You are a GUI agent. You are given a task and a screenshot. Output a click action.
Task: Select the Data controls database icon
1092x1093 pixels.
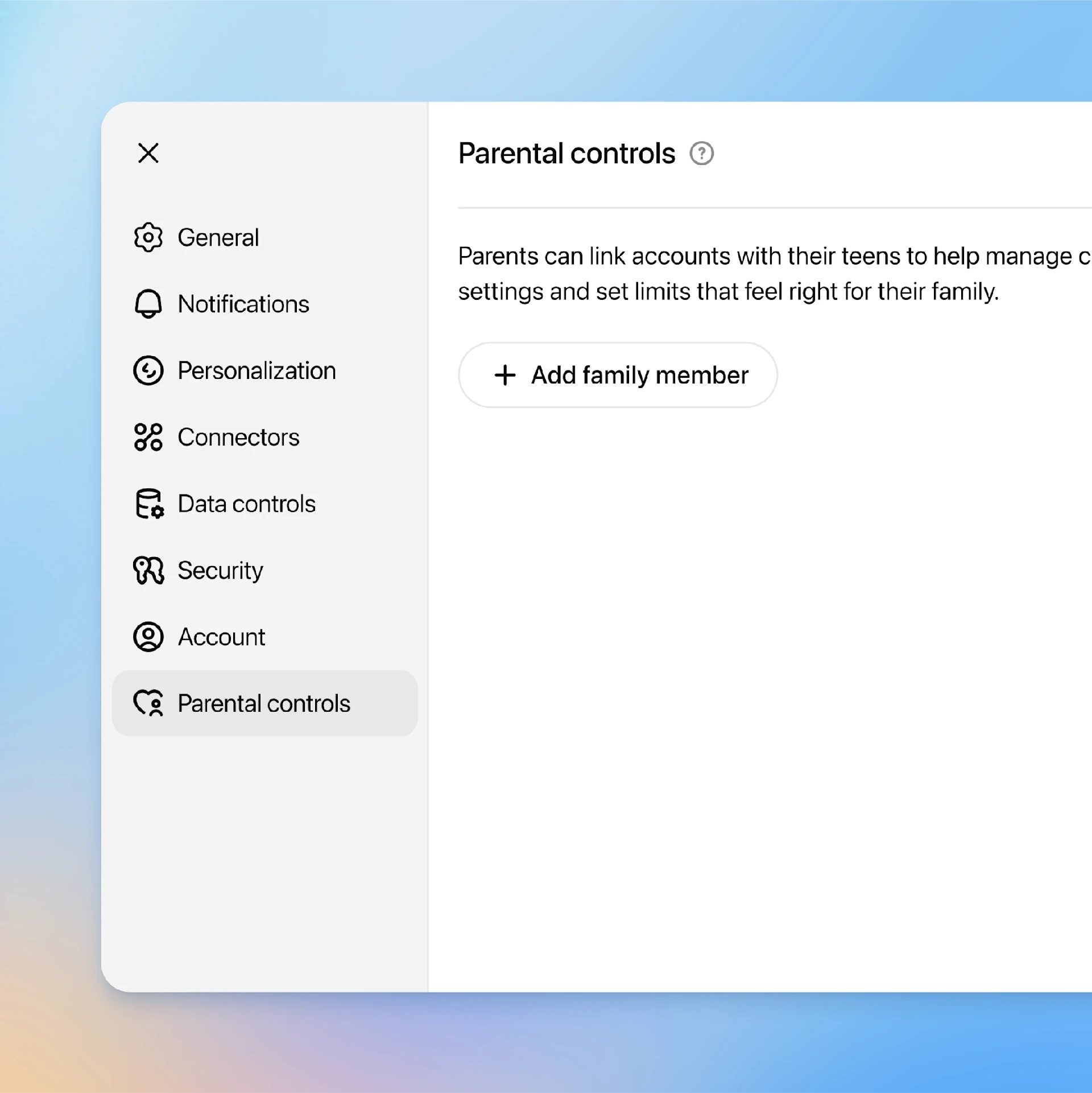pyautogui.click(x=148, y=504)
